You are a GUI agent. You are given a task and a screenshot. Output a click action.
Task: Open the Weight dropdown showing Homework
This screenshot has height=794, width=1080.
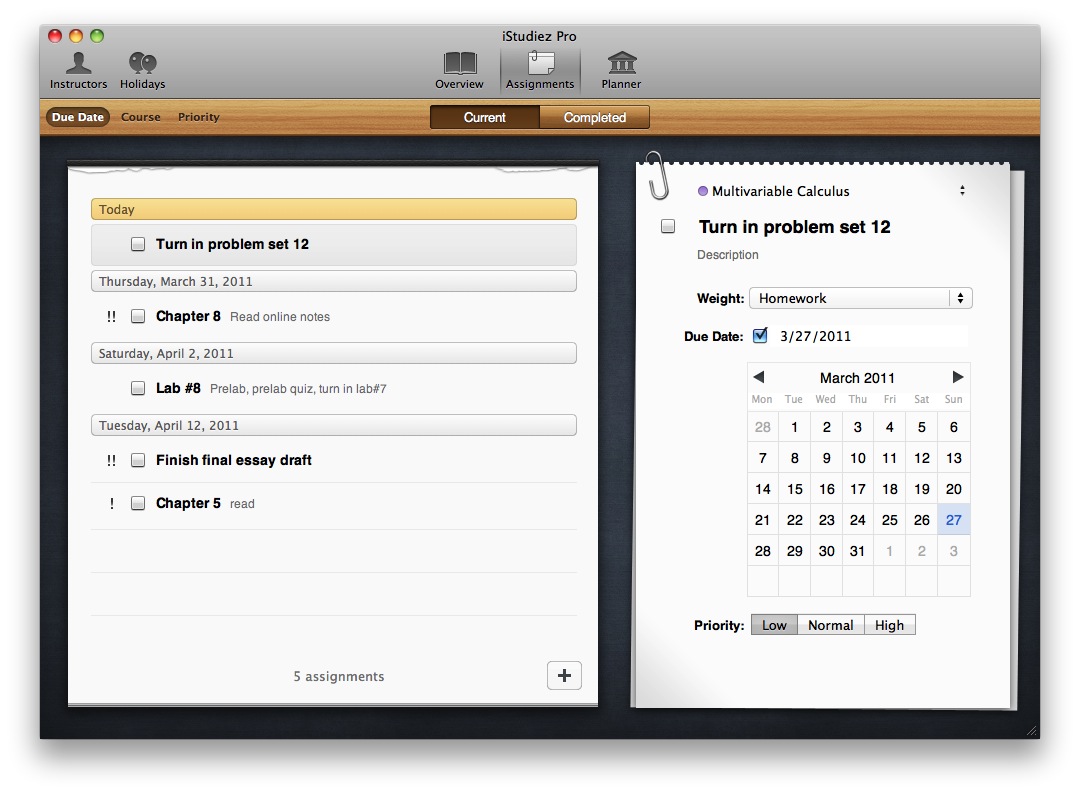[859, 297]
